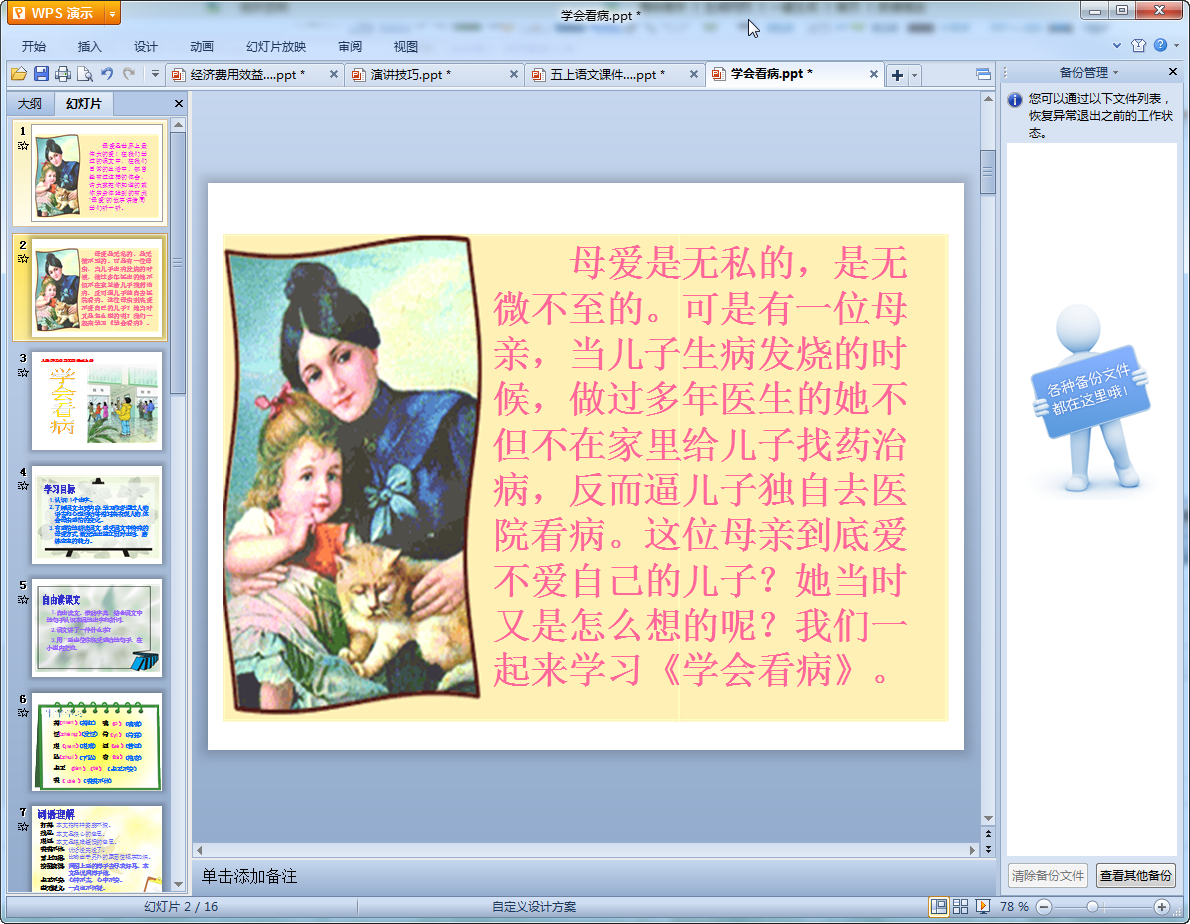
Task: Click the 78 % zoom level
Action: click(x=1014, y=907)
